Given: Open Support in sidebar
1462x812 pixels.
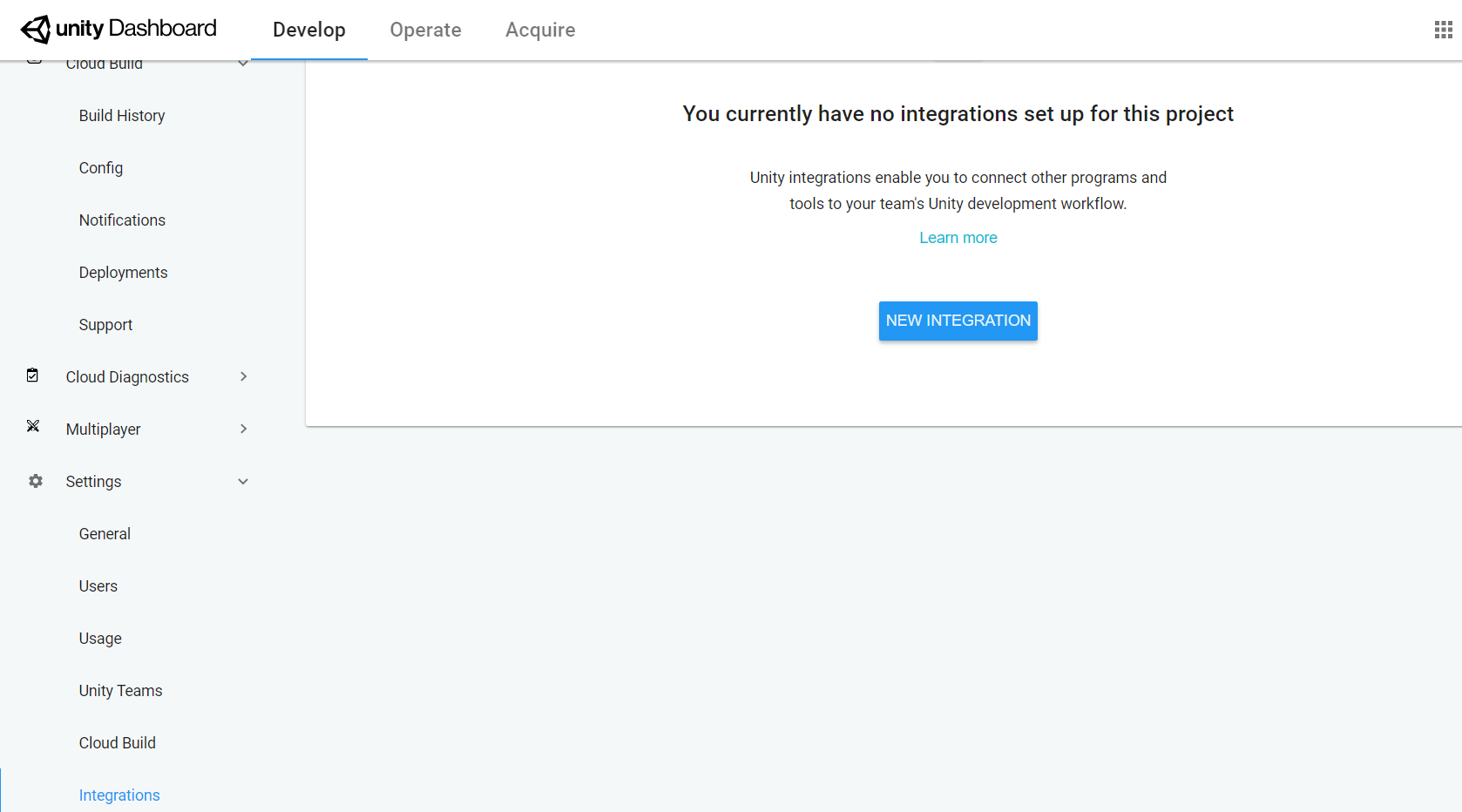Looking at the screenshot, I should (105, 325).
